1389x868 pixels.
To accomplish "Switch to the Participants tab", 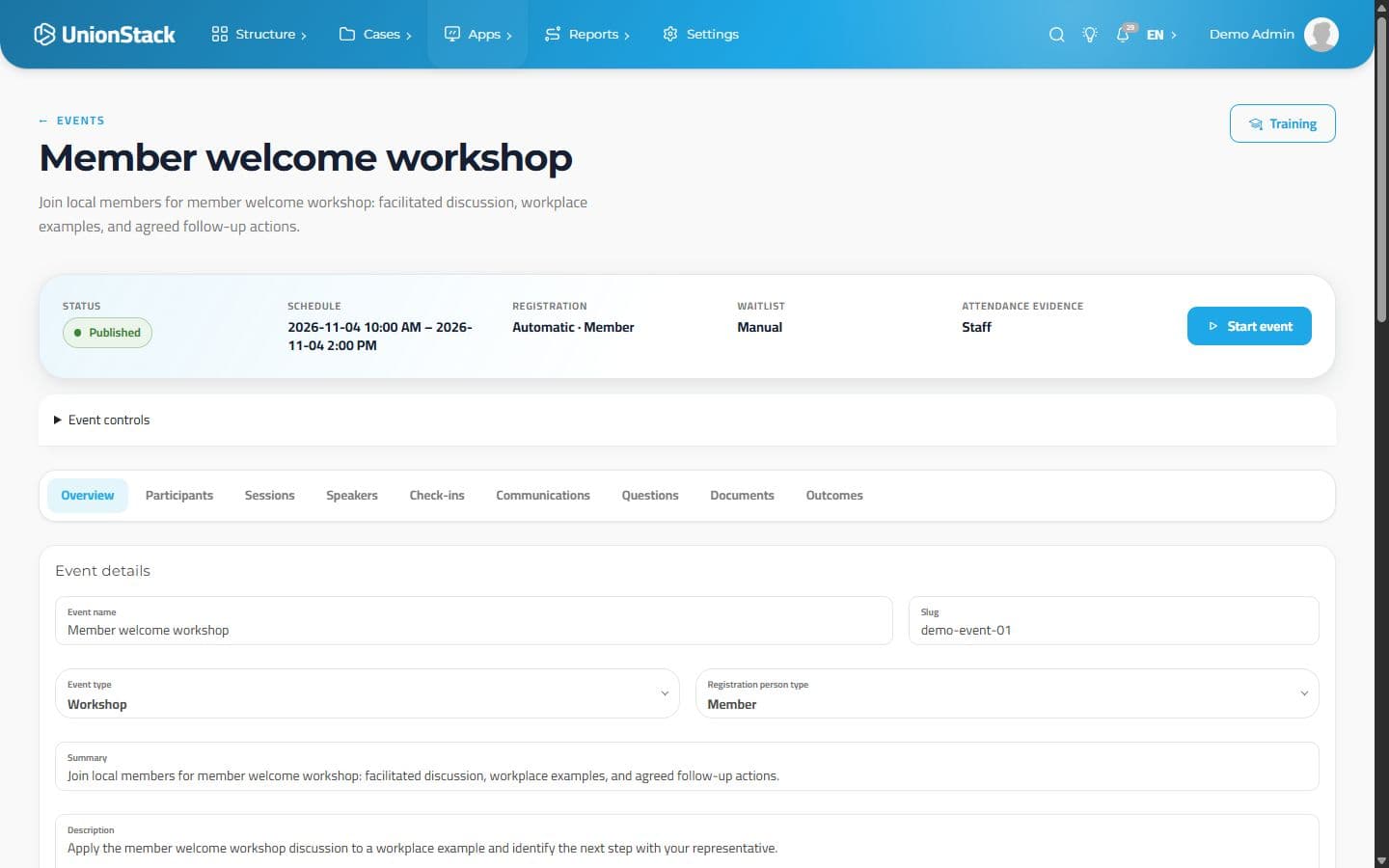I will (179, 496).
